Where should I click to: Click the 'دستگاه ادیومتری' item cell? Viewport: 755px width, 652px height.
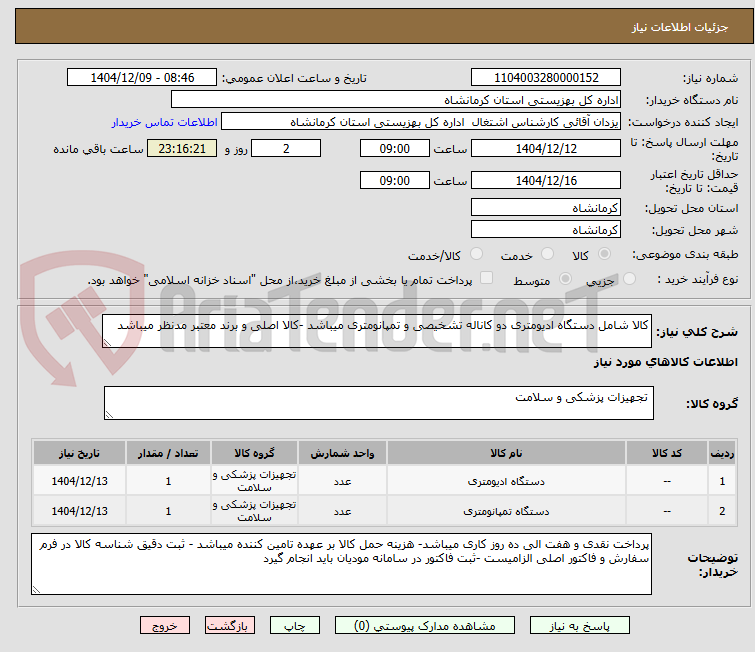coord(506,481)
